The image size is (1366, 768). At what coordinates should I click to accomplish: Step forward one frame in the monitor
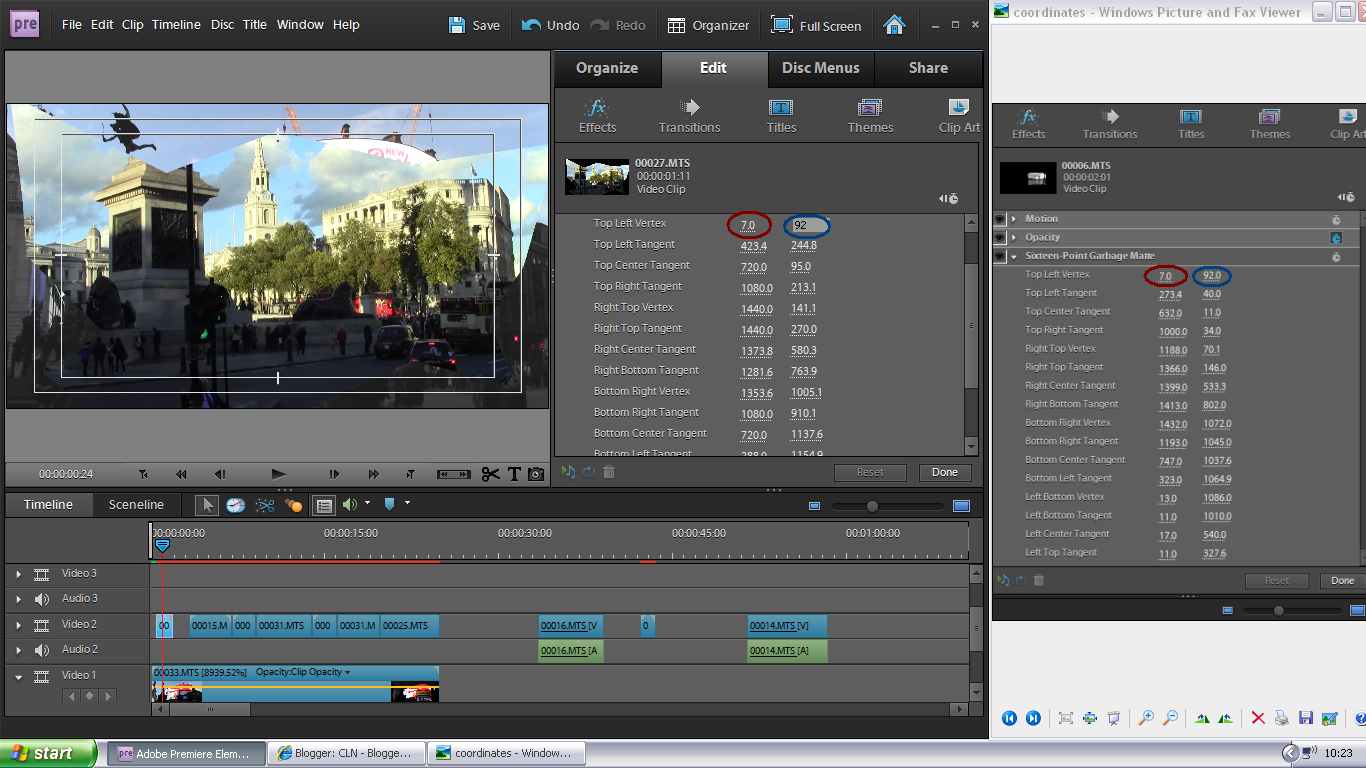pos(334,474)
